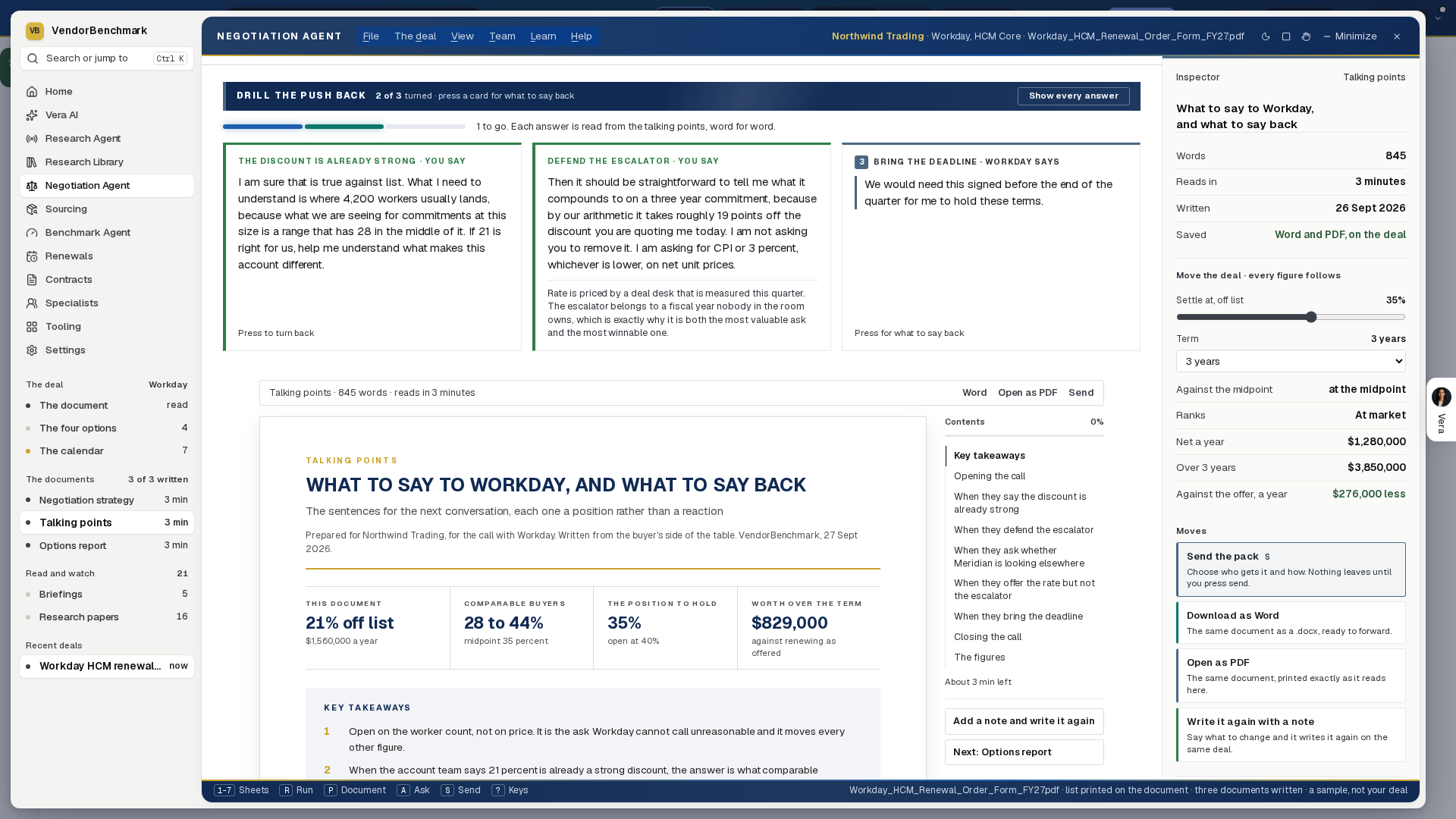Image resolution: width=1456 pixels, height=819 pixels.
Task: Click the hand icon in title bar
Action: coord(1306,36)
